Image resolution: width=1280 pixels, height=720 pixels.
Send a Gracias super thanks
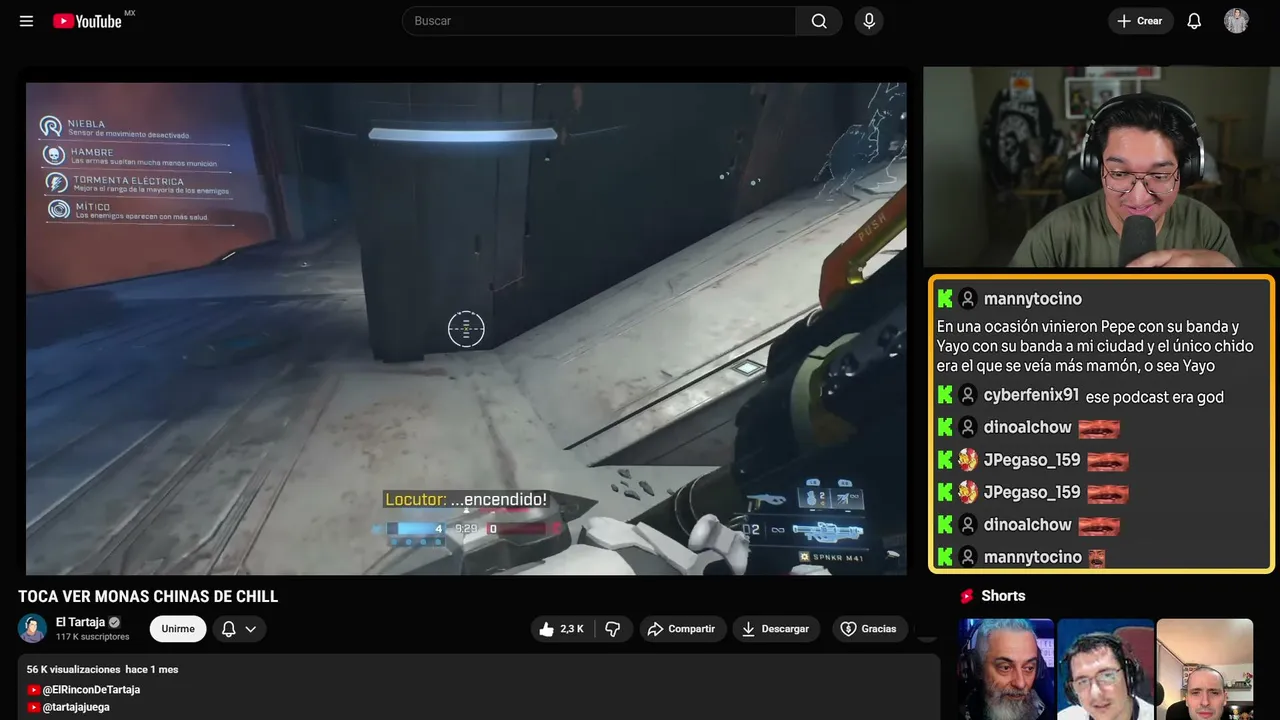(870, 629)
